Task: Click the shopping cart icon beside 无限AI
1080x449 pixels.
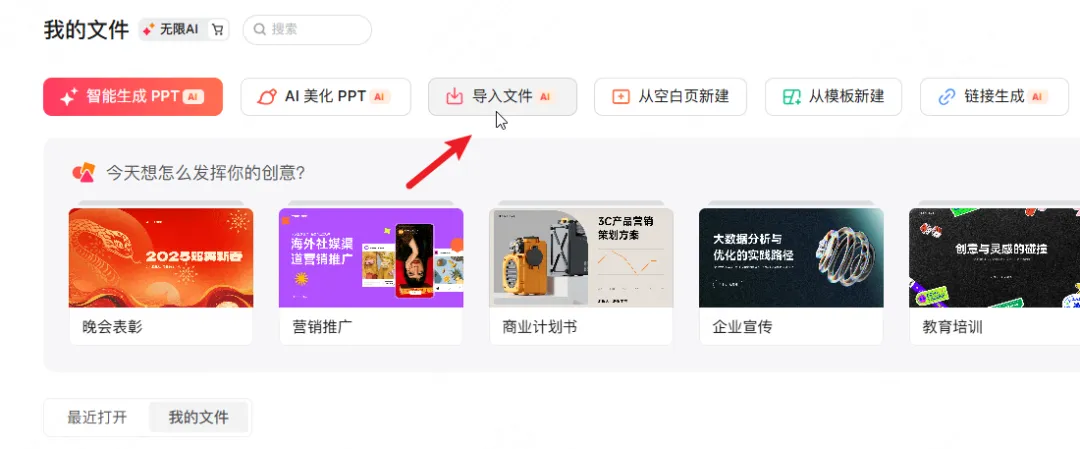Action: [218, 30]
